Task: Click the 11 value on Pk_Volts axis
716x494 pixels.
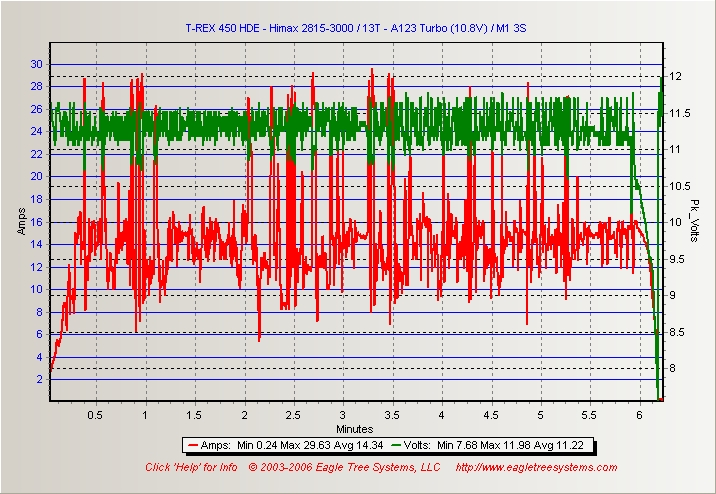Action: coord(675,149)
